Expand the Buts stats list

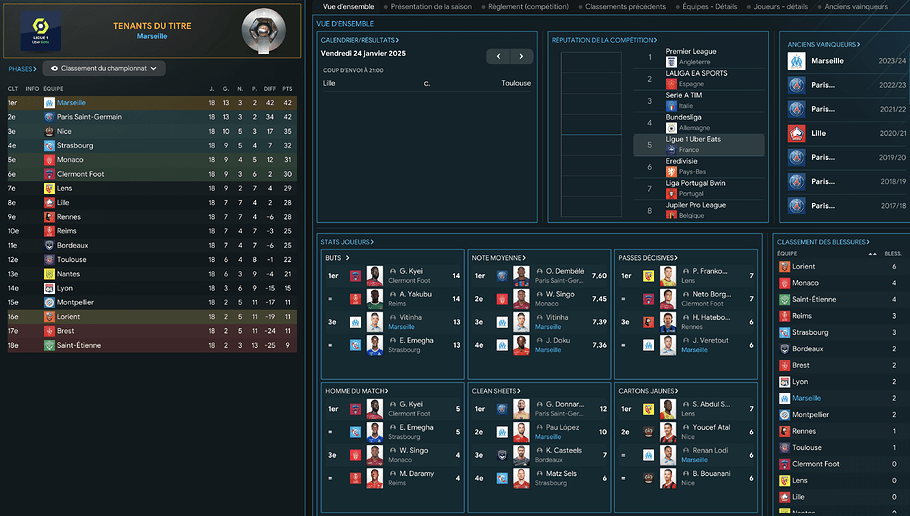point(337,258)
